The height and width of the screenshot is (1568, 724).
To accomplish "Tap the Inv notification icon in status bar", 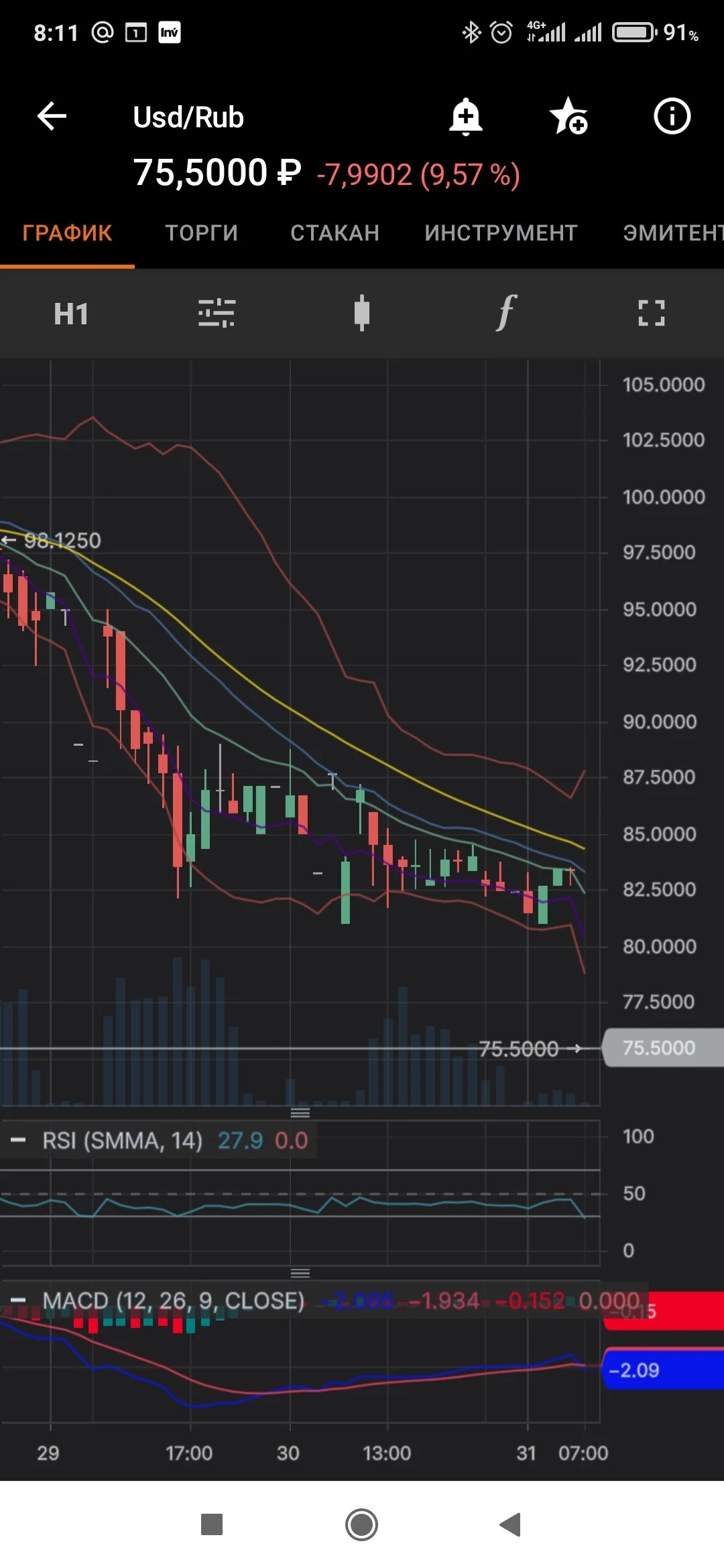I will [170, 32].
